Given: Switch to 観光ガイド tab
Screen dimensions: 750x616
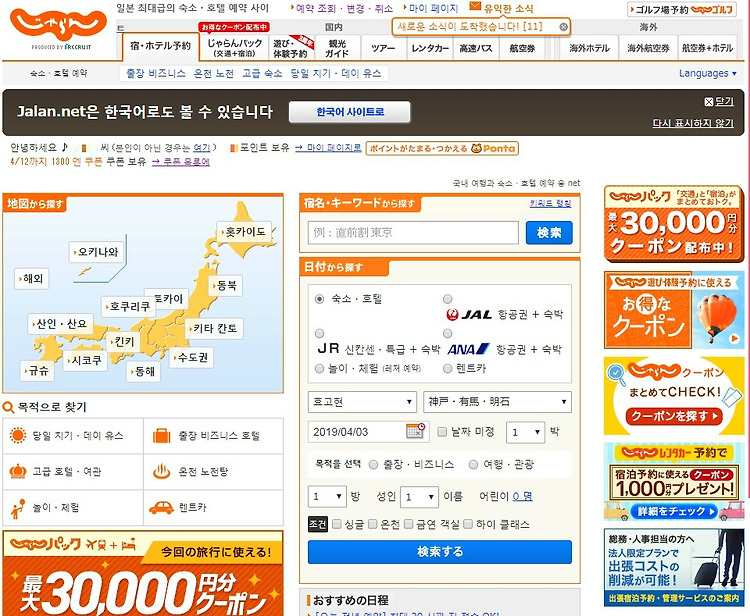Looking at the screenshot, I should (x=337, y=47).
